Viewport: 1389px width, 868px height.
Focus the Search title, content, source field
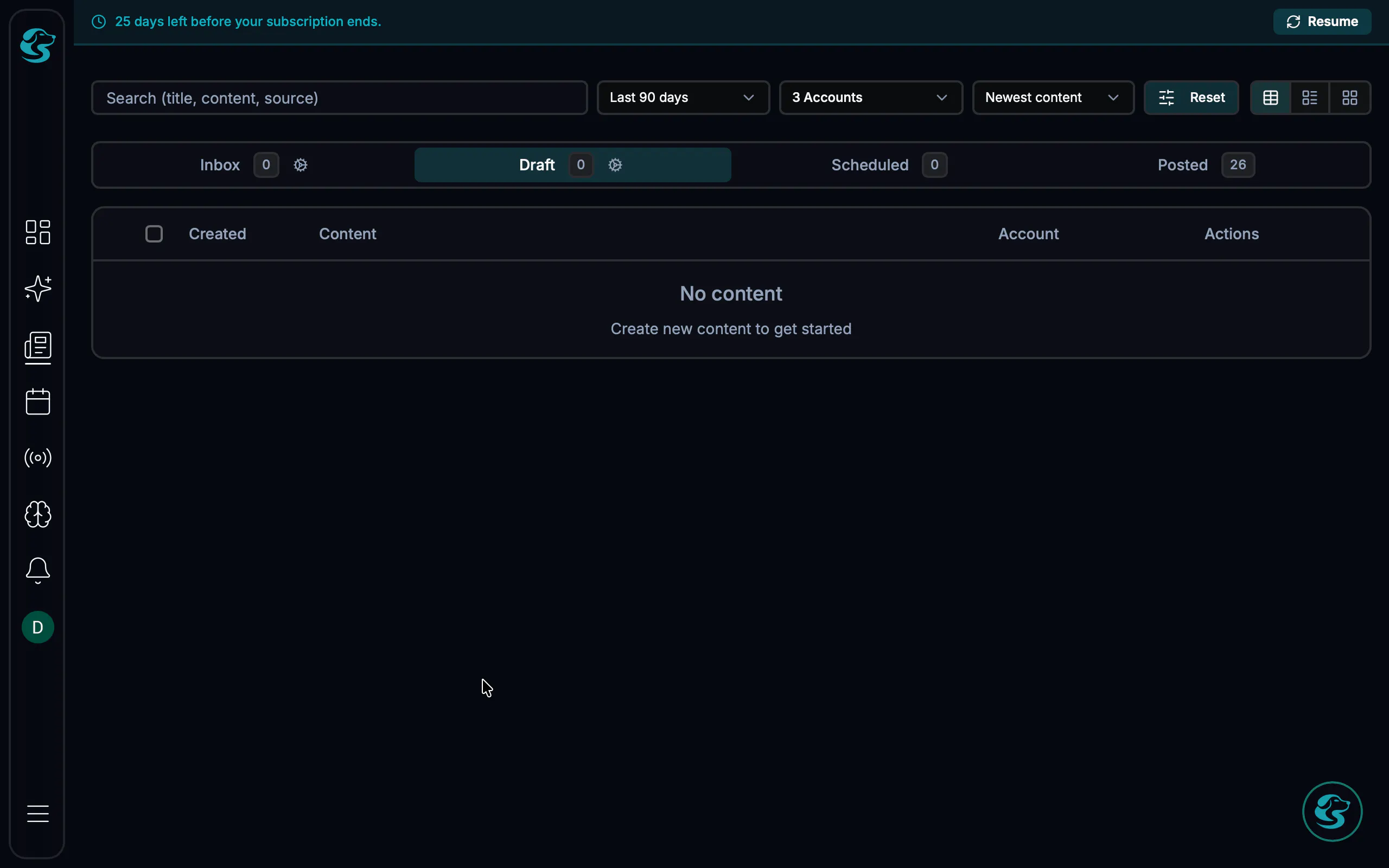pos(339,98)
